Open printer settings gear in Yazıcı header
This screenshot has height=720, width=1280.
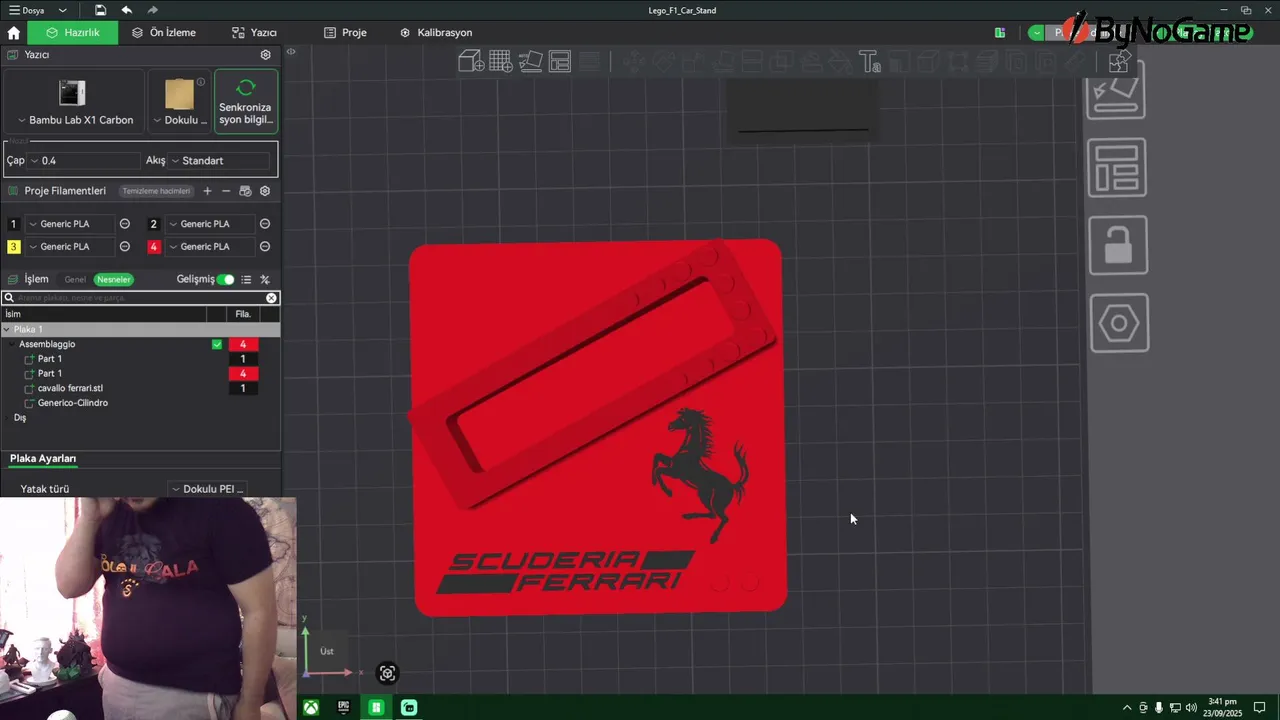click(265, 55)
